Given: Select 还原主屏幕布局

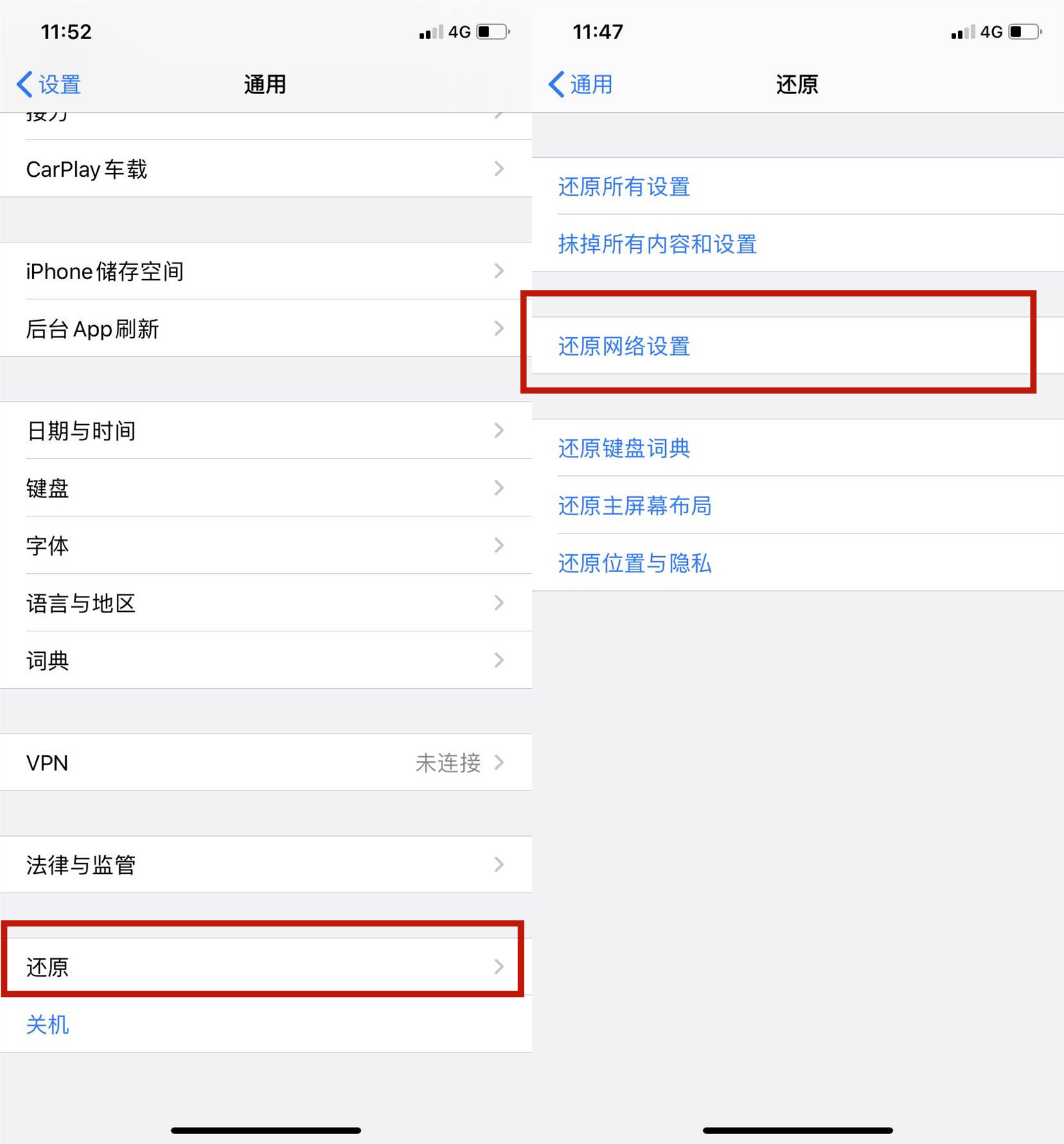Looking at the screenshot, I should click(635, 506).
